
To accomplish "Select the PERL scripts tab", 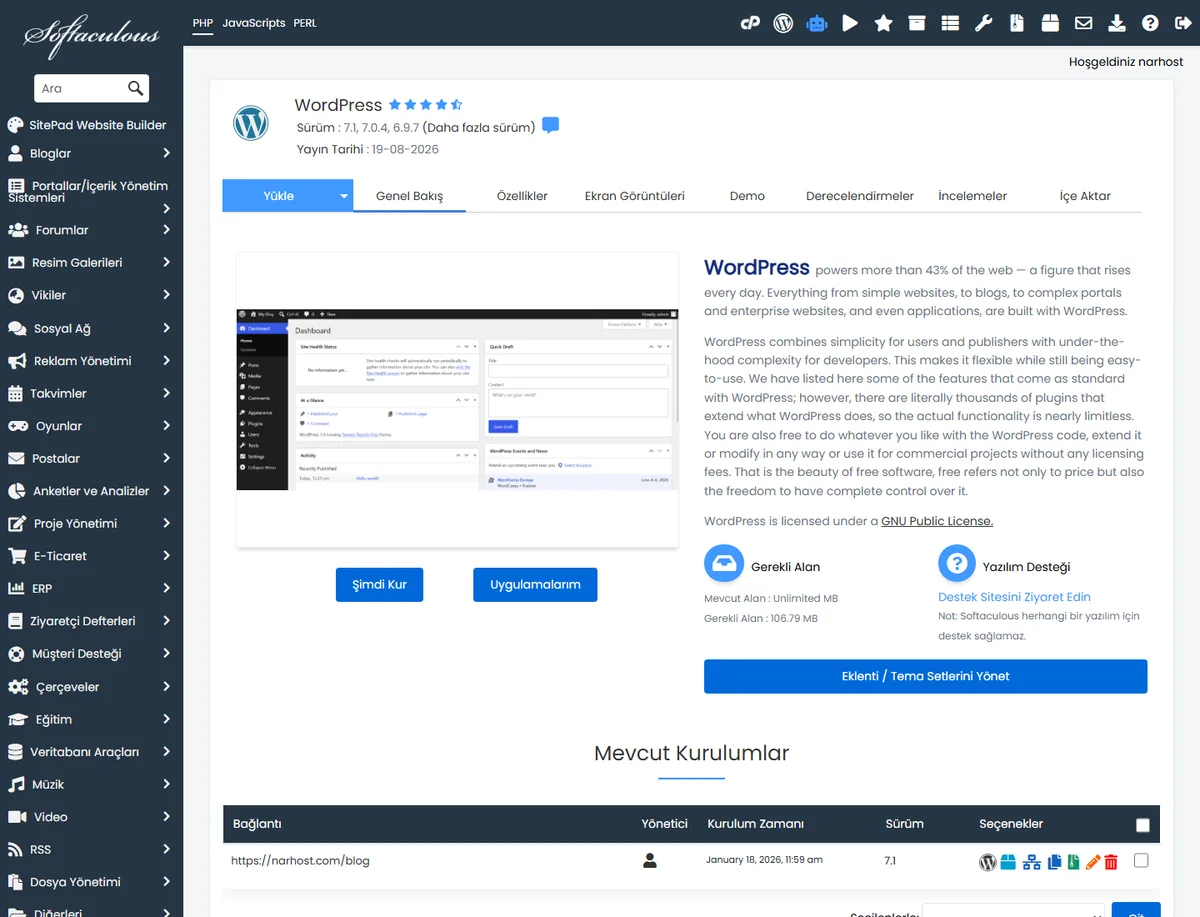I will [x=305, y=23].
